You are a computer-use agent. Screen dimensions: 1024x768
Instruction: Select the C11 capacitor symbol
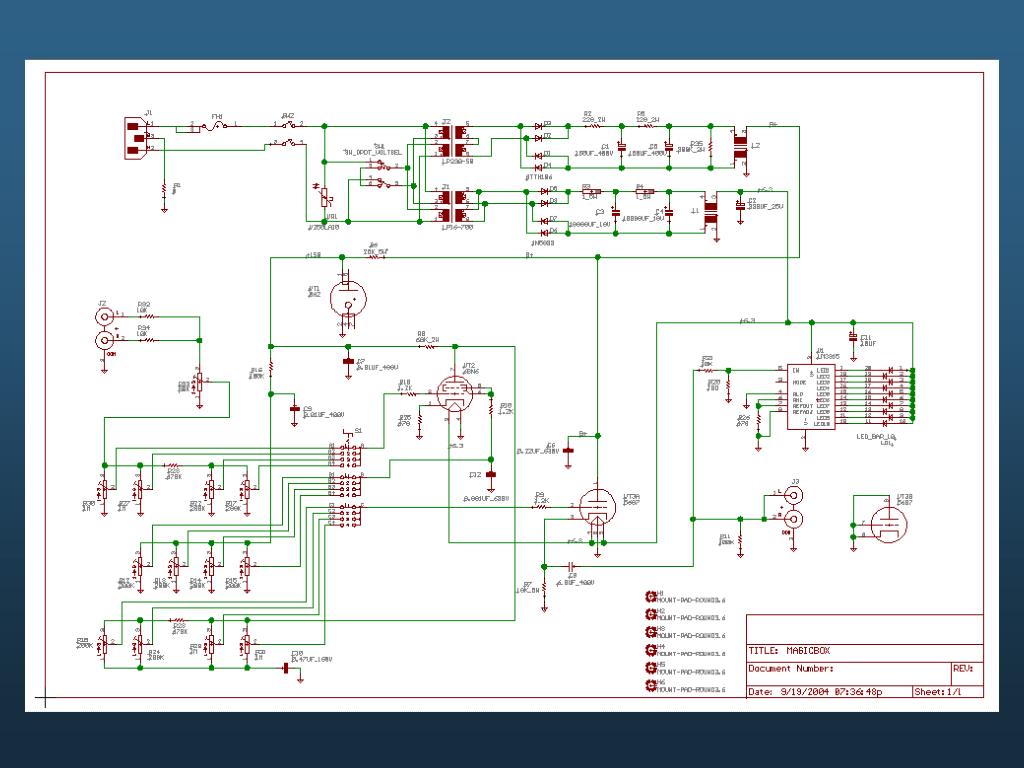pos(852,336)
